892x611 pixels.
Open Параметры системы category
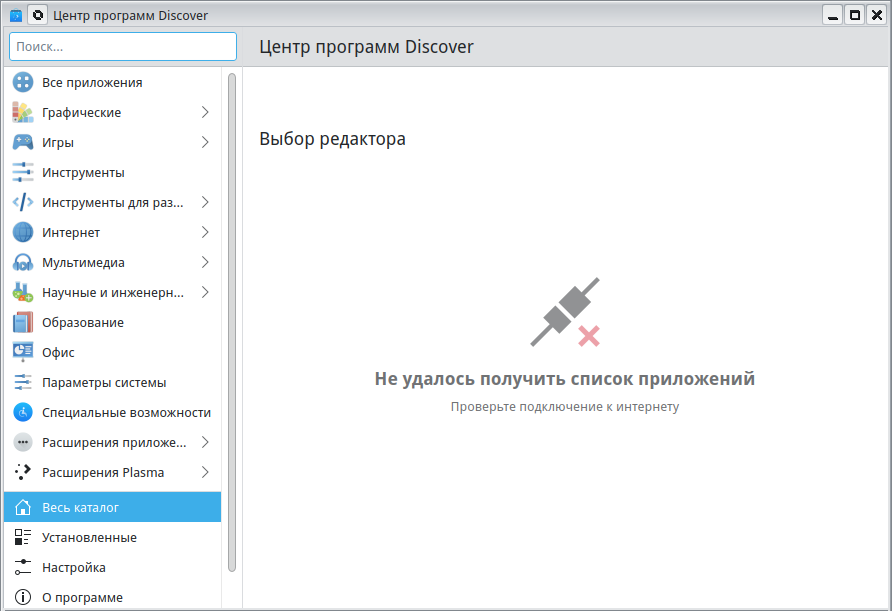click(x=113, y=382)
